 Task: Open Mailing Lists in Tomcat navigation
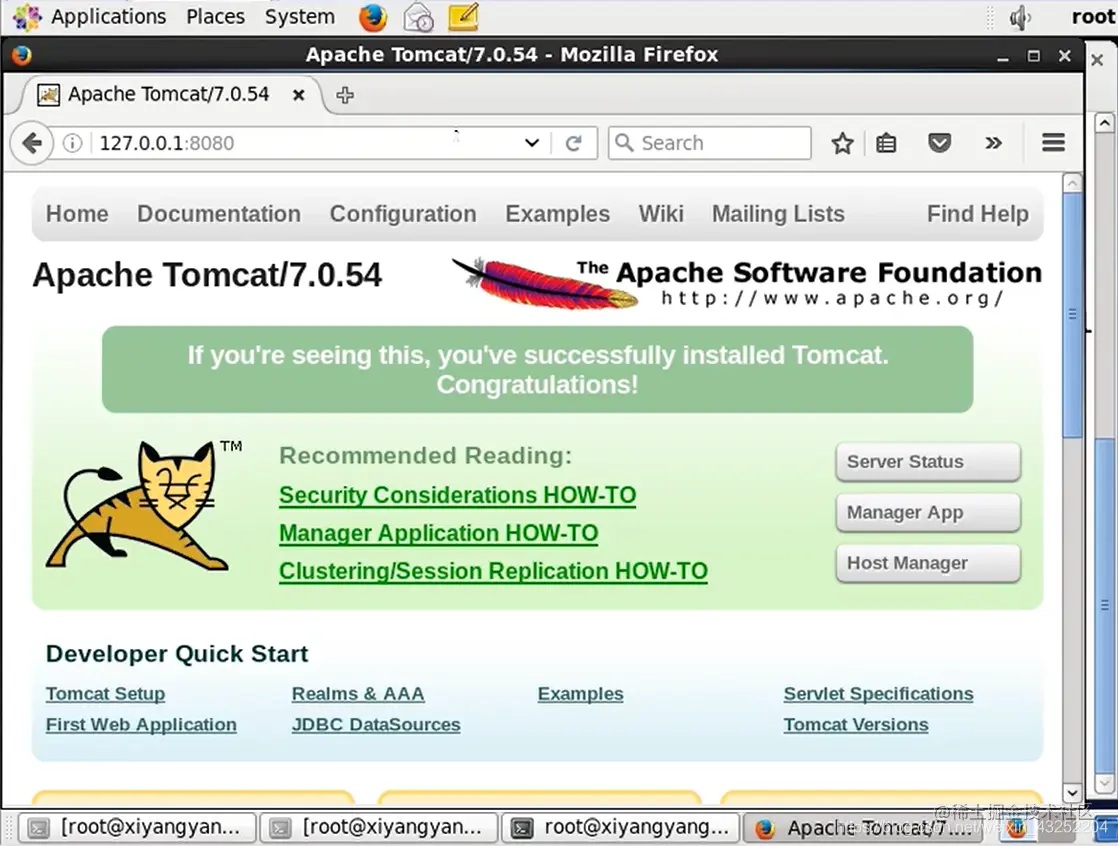click(778, 214)
